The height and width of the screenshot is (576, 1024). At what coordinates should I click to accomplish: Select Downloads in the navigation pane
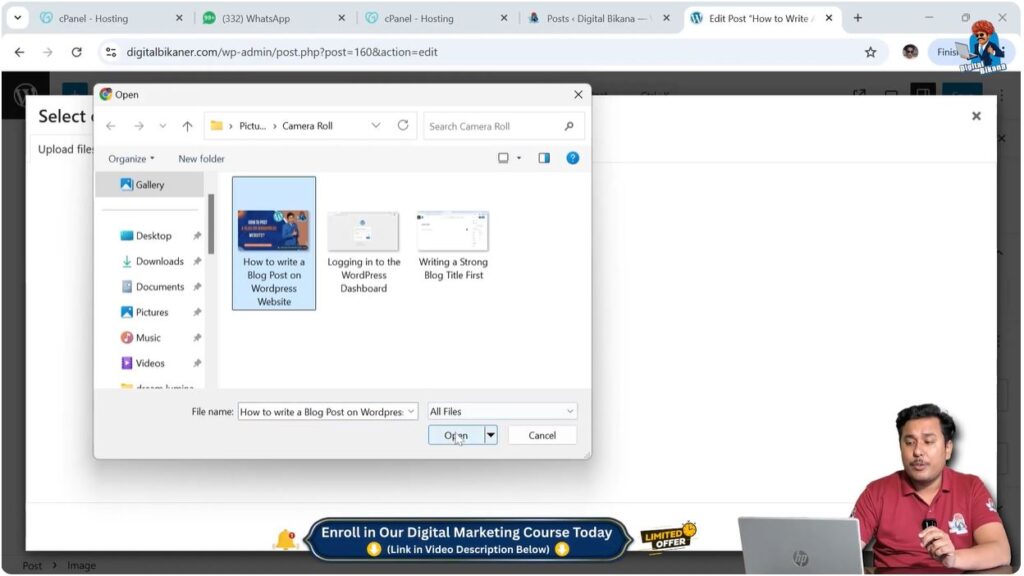[159, 261]
